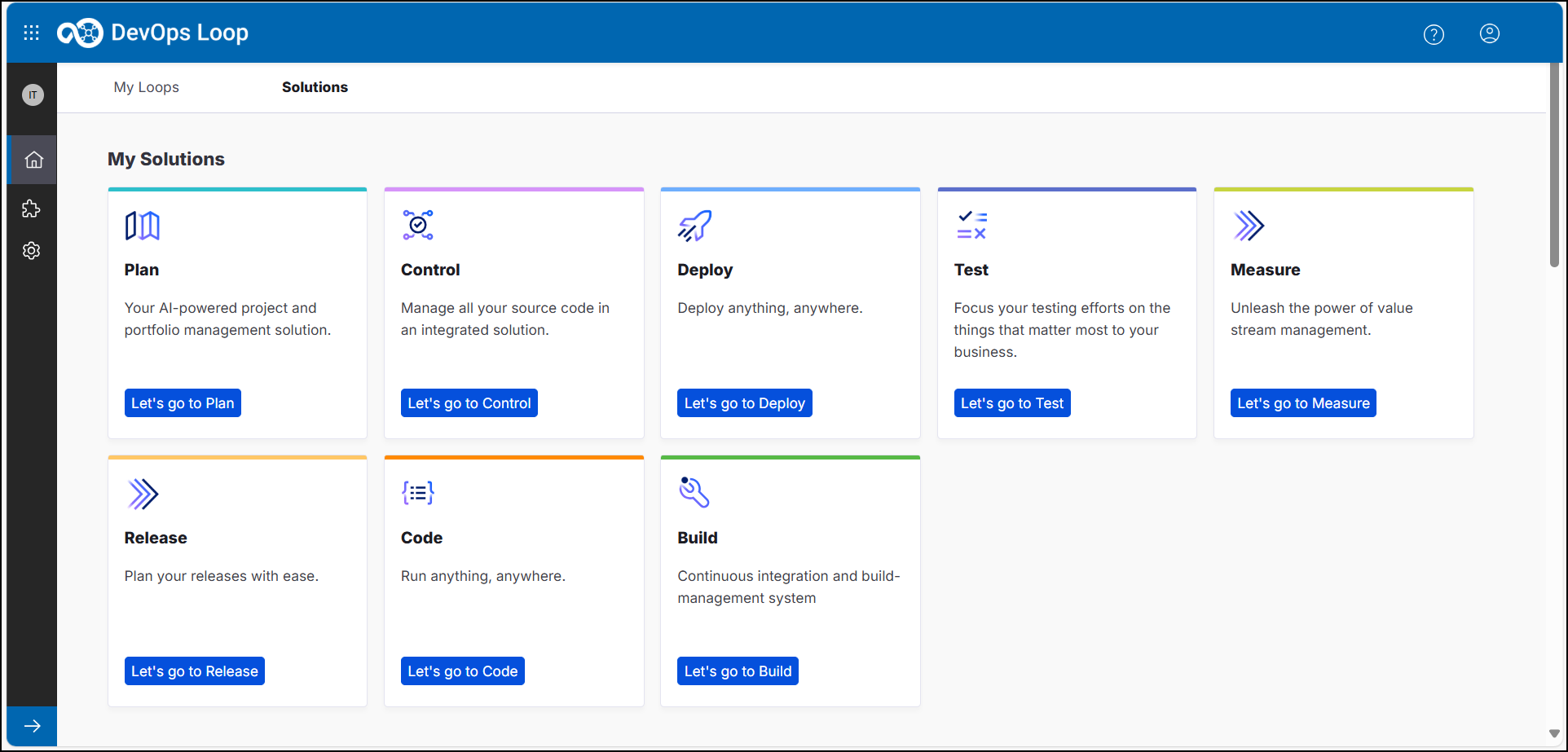This screenshot has width=1568, height=752.
Task: Select the Control gear-circuit icon
Action: click(x=417, y=225)
